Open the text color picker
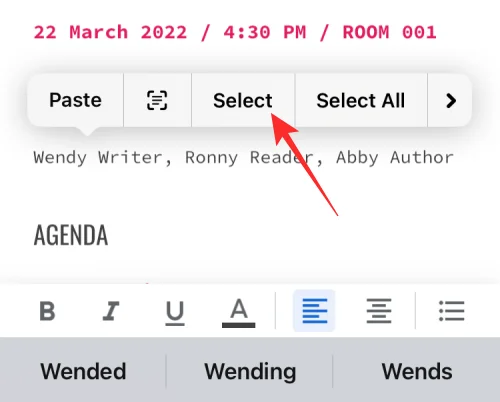This screenshot has width=500, height=402. tap(239, 313)
